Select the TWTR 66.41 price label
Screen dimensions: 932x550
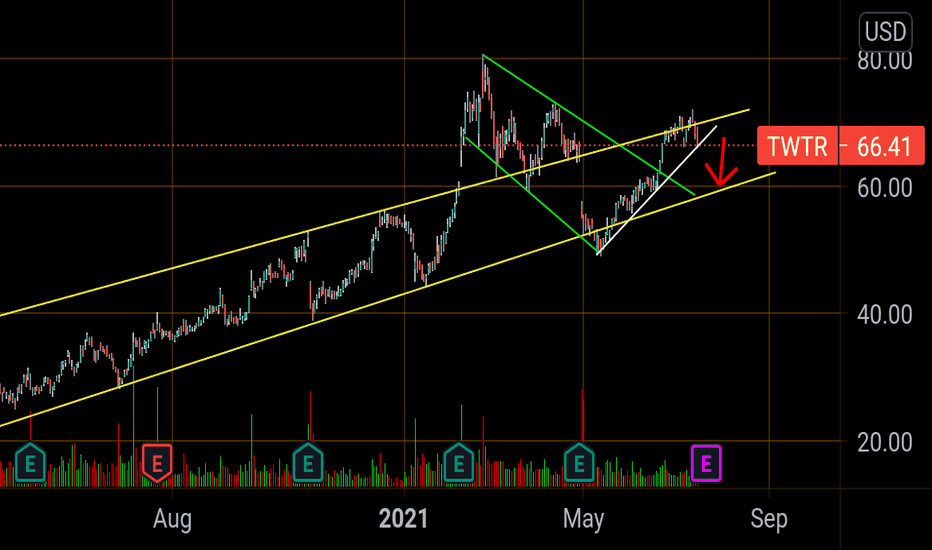tap(840, 146)
